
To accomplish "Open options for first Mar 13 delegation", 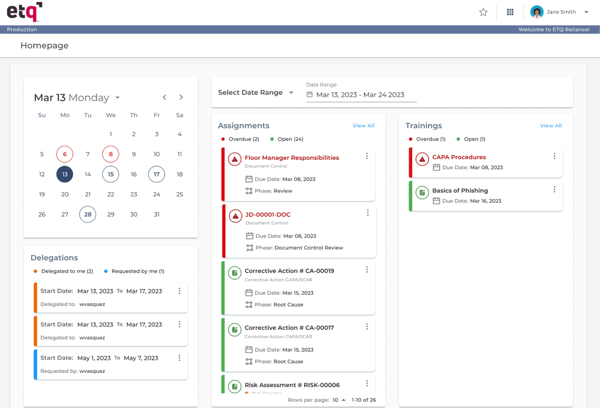I will click(179, 291).
